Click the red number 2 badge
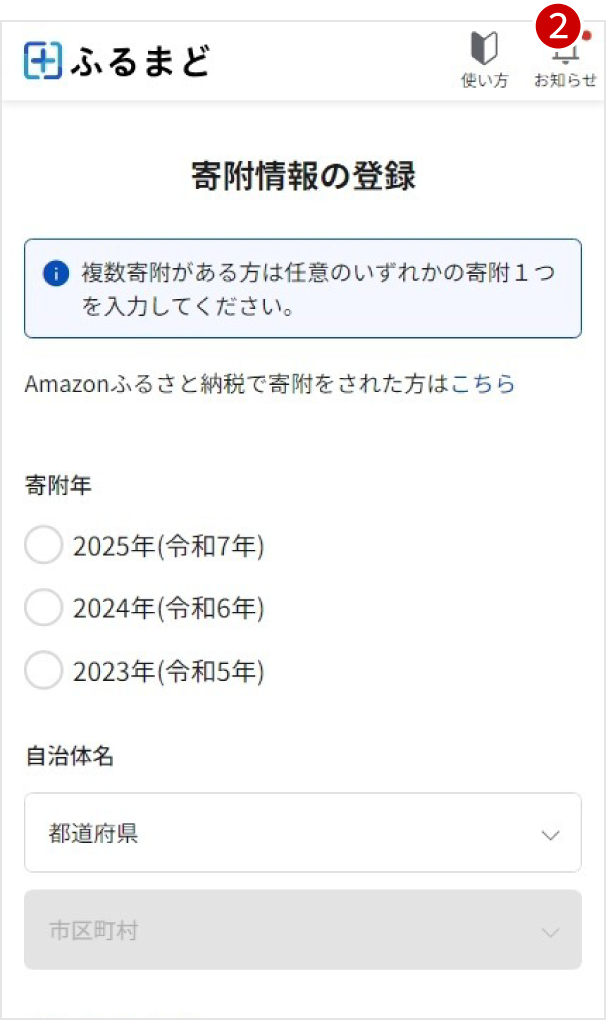 coord(557,26)
